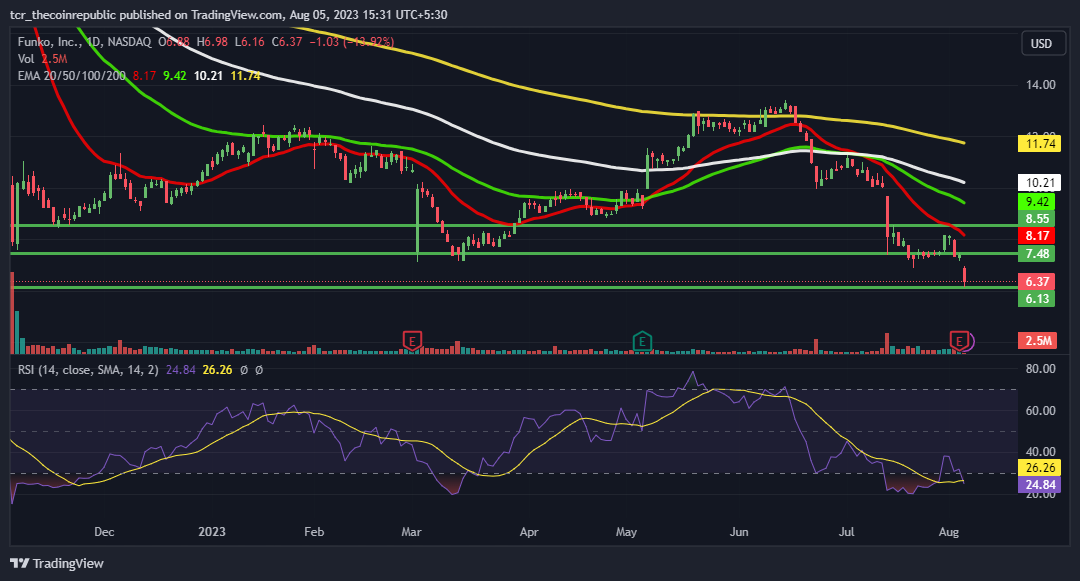Click the red 8.17 EMA price label
Viewport: 1080px width, 581px height.
coord(1037,236)
